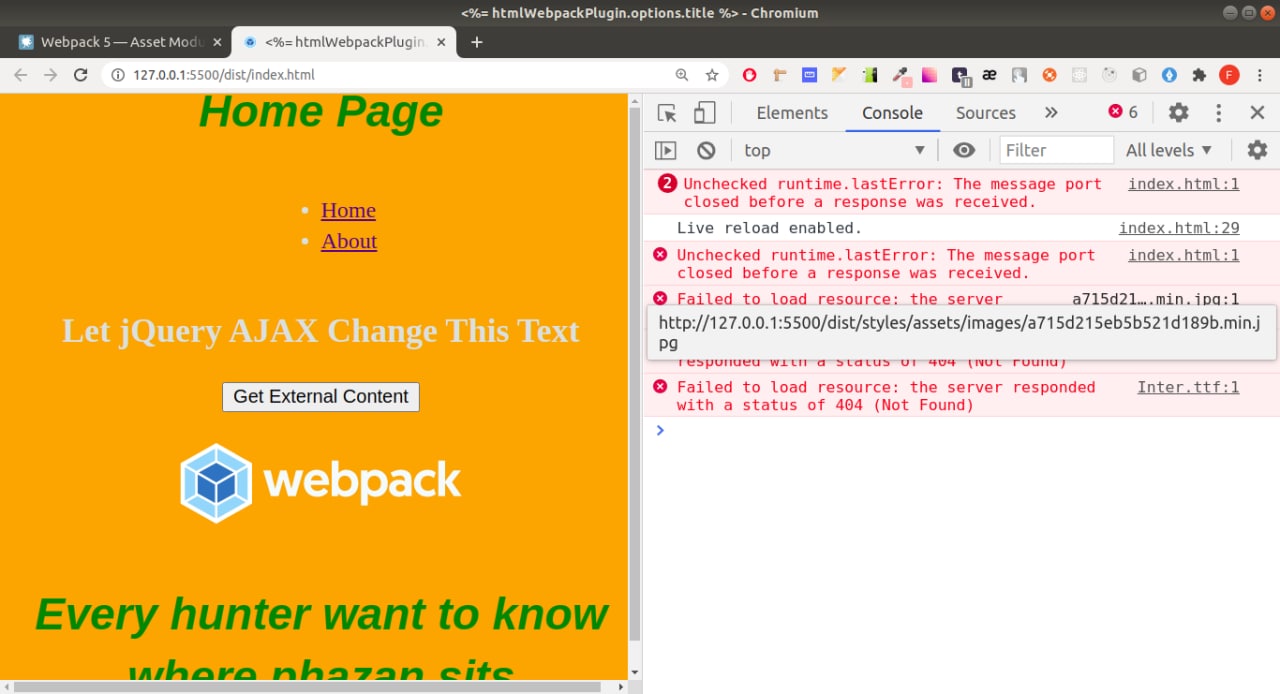This screenshot has width=1280, height=694.
Task: Click the gray cube extension icon
Action: tap(1139, 75)
